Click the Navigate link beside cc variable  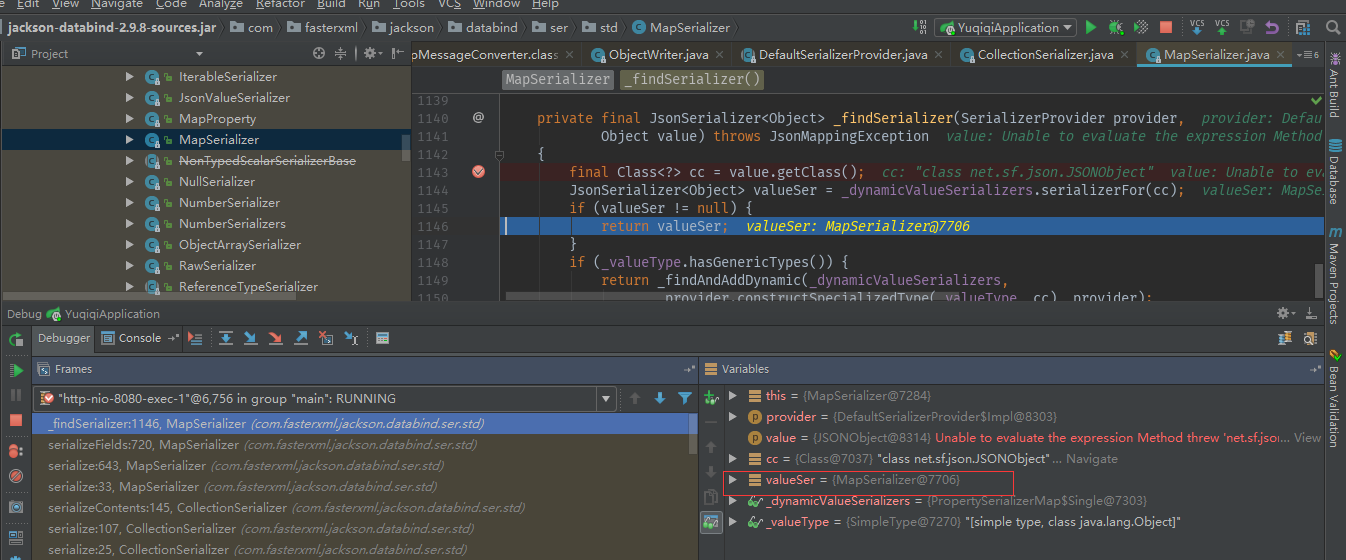click(1091, 459)
